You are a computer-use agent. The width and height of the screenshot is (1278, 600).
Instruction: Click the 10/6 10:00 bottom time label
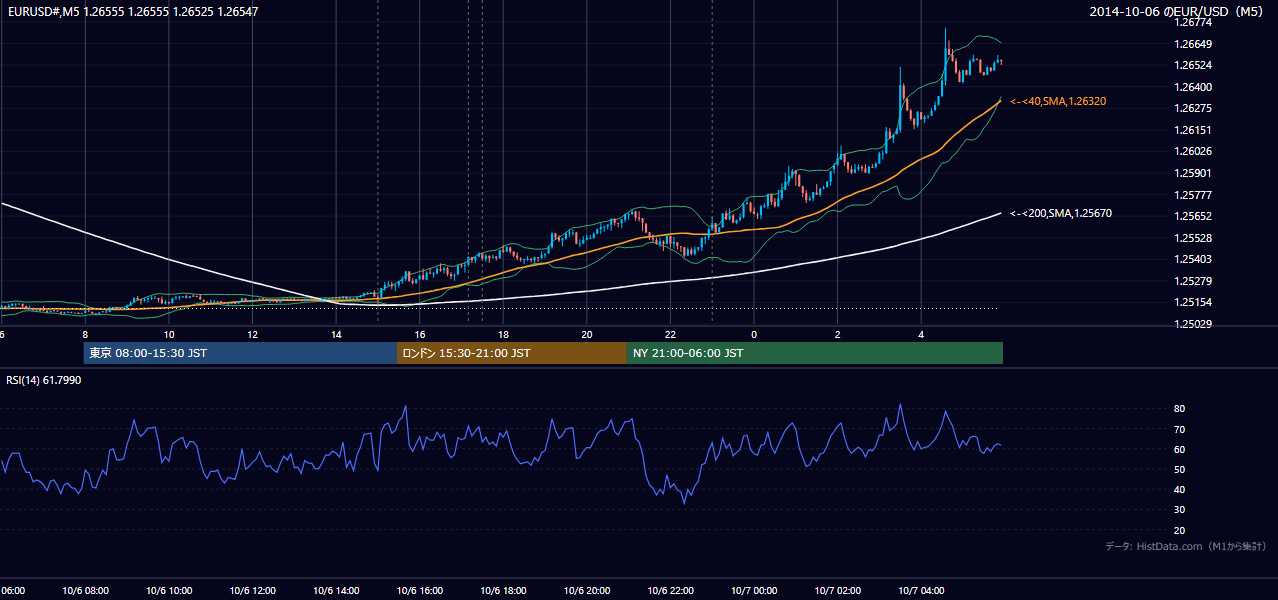[168, 591]
